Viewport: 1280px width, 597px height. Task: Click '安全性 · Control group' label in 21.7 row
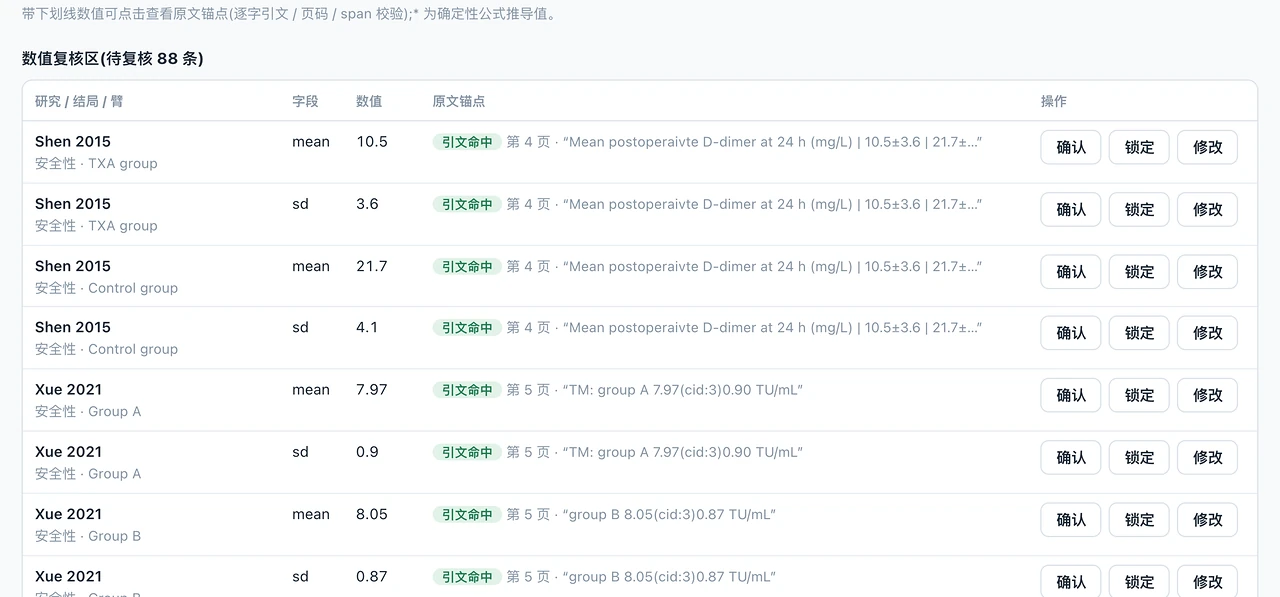[106, 287]
